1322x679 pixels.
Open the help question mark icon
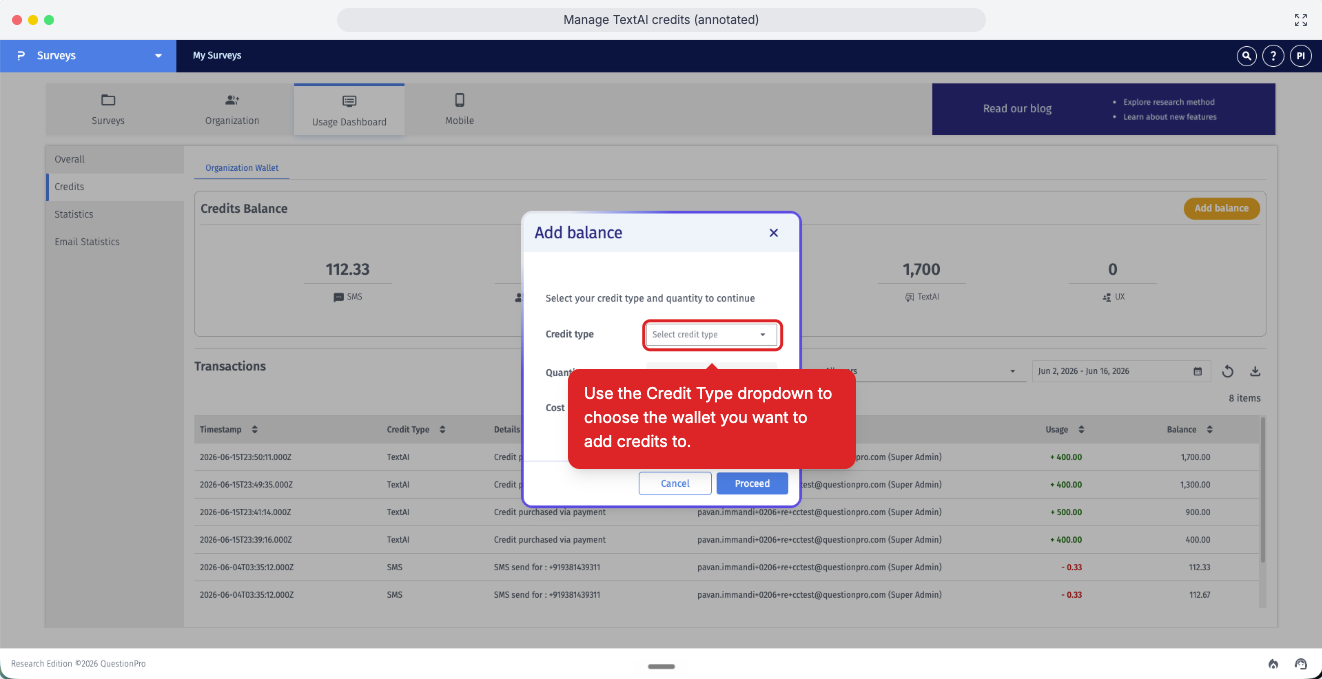point(1273,56)
